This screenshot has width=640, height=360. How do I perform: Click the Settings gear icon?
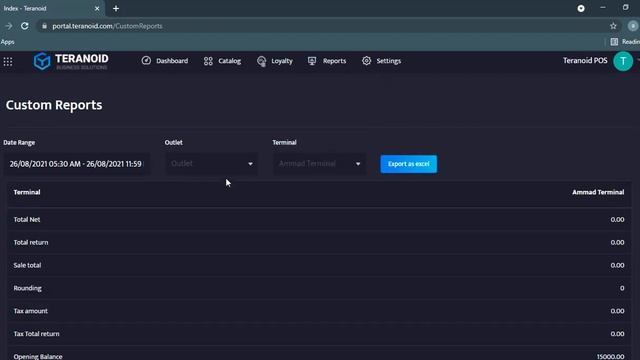(x=367, y=61)
